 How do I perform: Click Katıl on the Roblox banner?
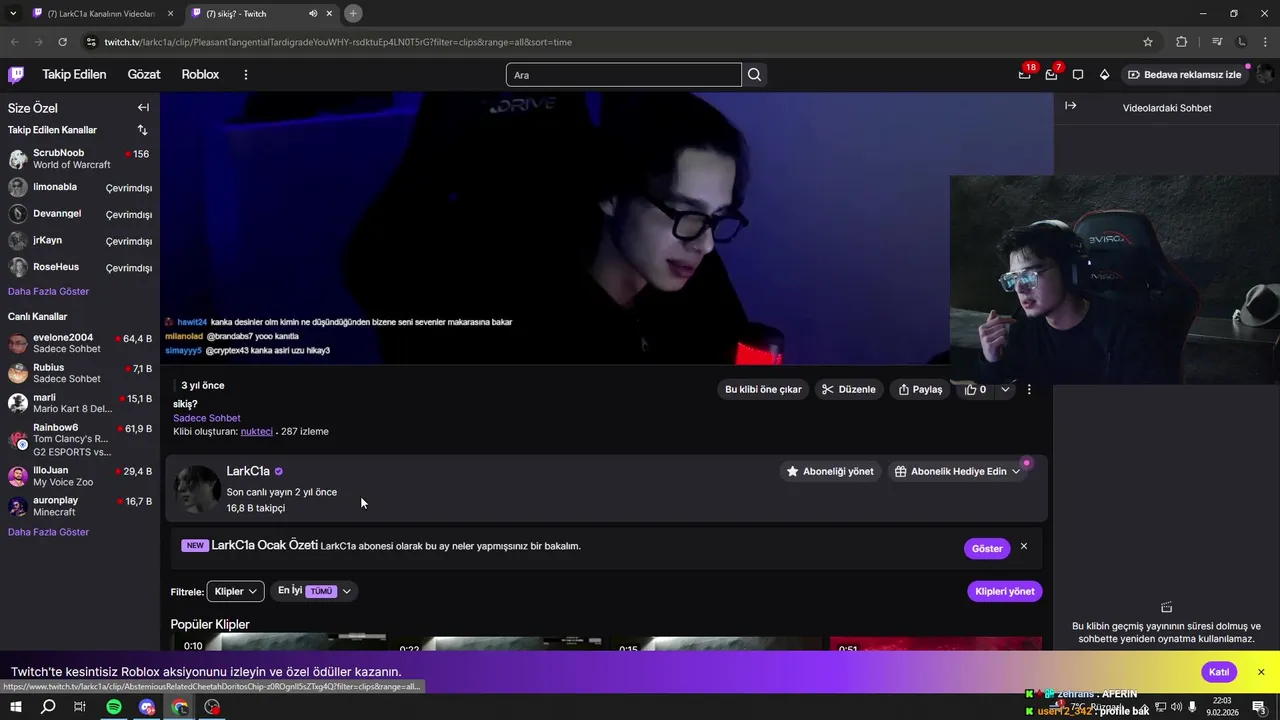pos(1219,672)
